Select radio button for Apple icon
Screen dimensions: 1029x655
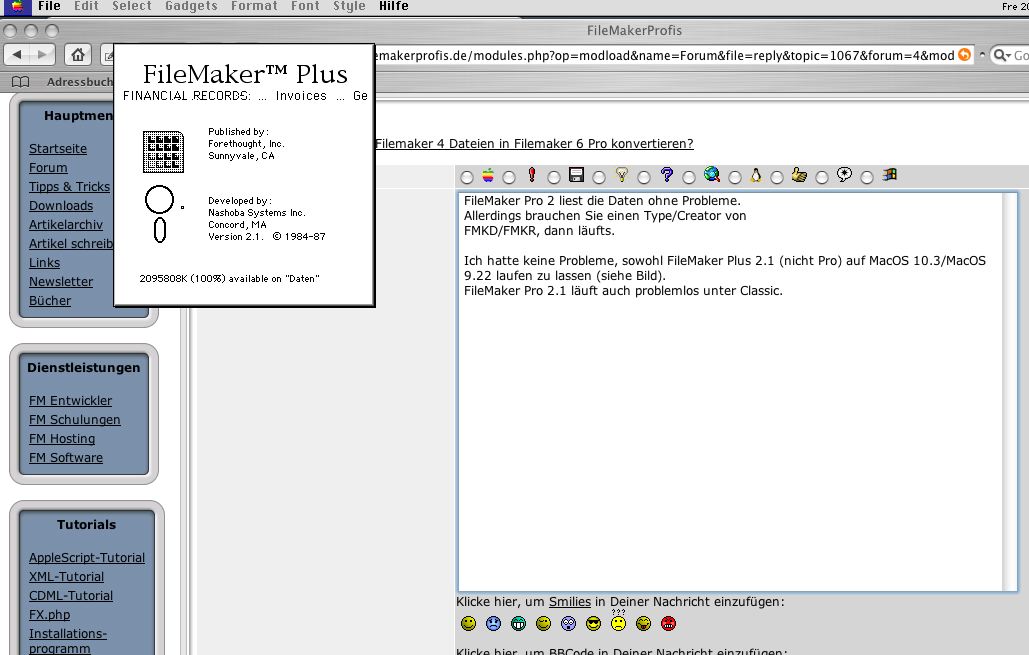tap(467, 177)
